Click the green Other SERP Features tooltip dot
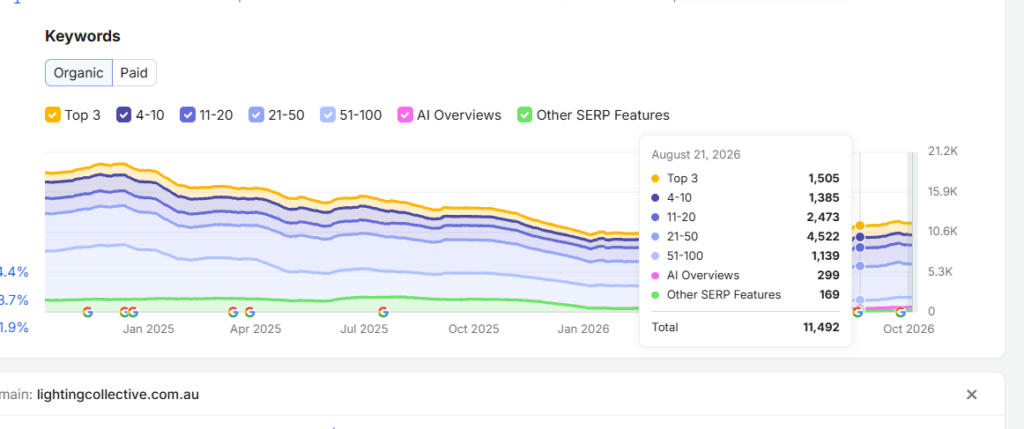The width and height of the screenshot is (1024, 429). coord(655,295)
